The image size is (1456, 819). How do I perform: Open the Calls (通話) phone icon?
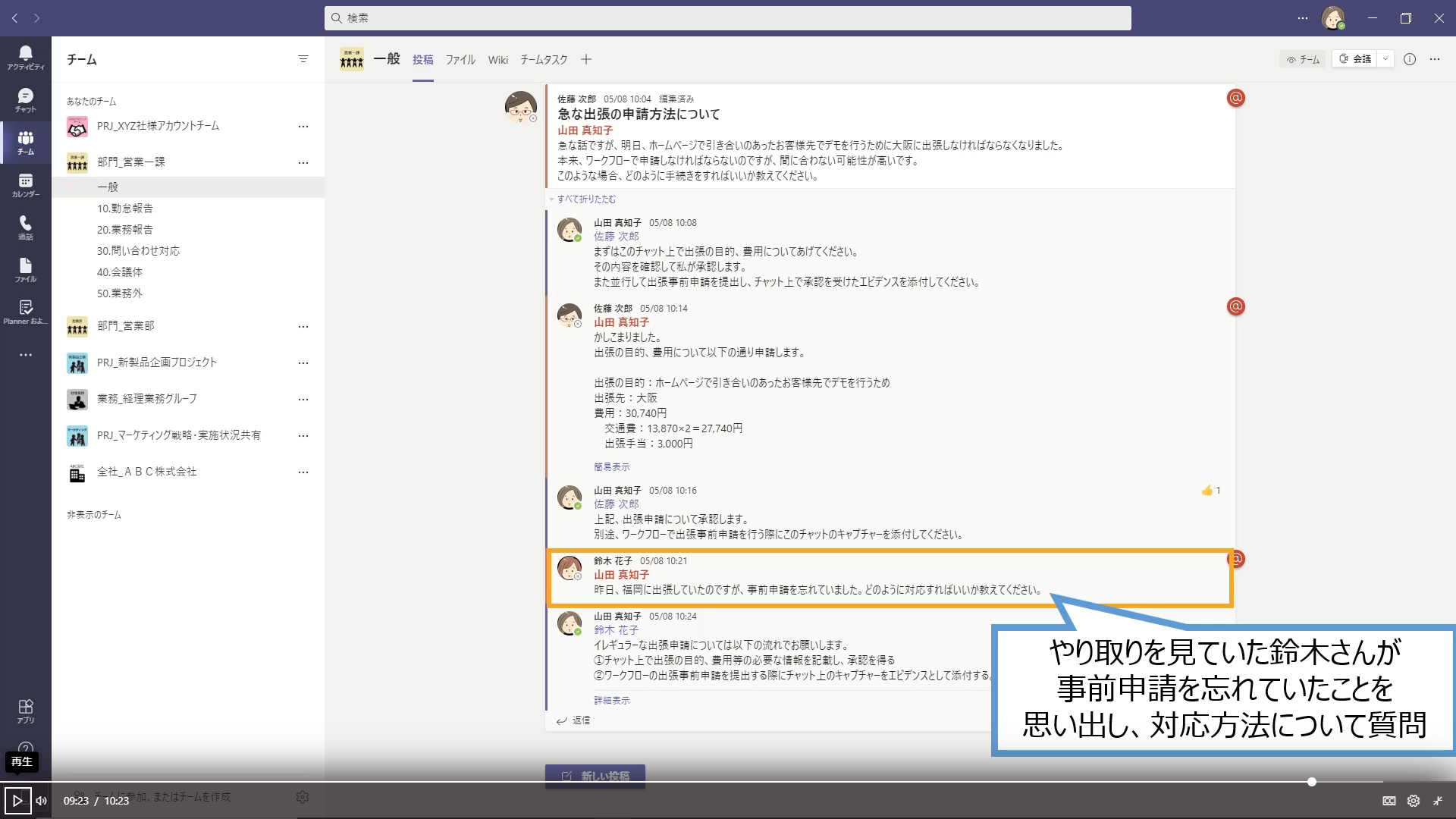[x=26, y=227]
